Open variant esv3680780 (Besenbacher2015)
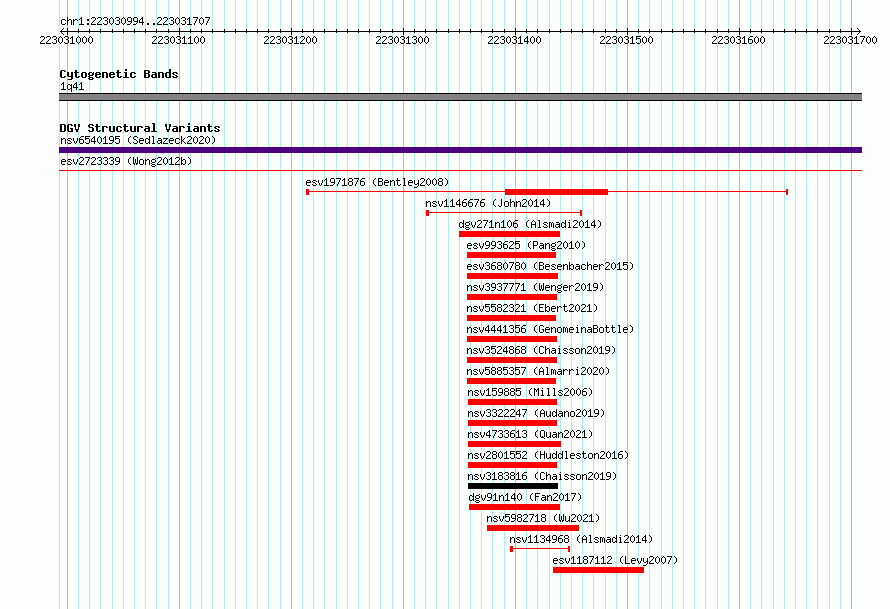 coord(550,266)
